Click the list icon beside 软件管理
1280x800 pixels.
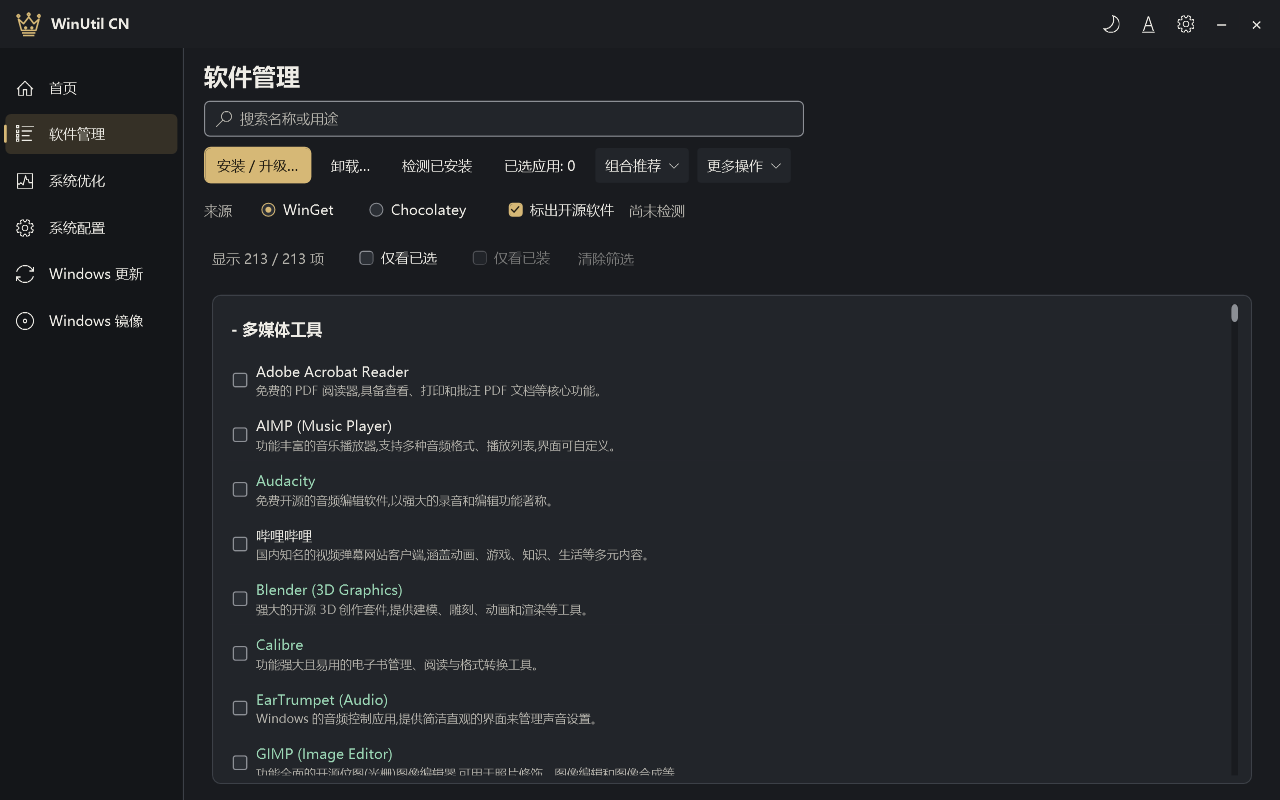[25, 134]
